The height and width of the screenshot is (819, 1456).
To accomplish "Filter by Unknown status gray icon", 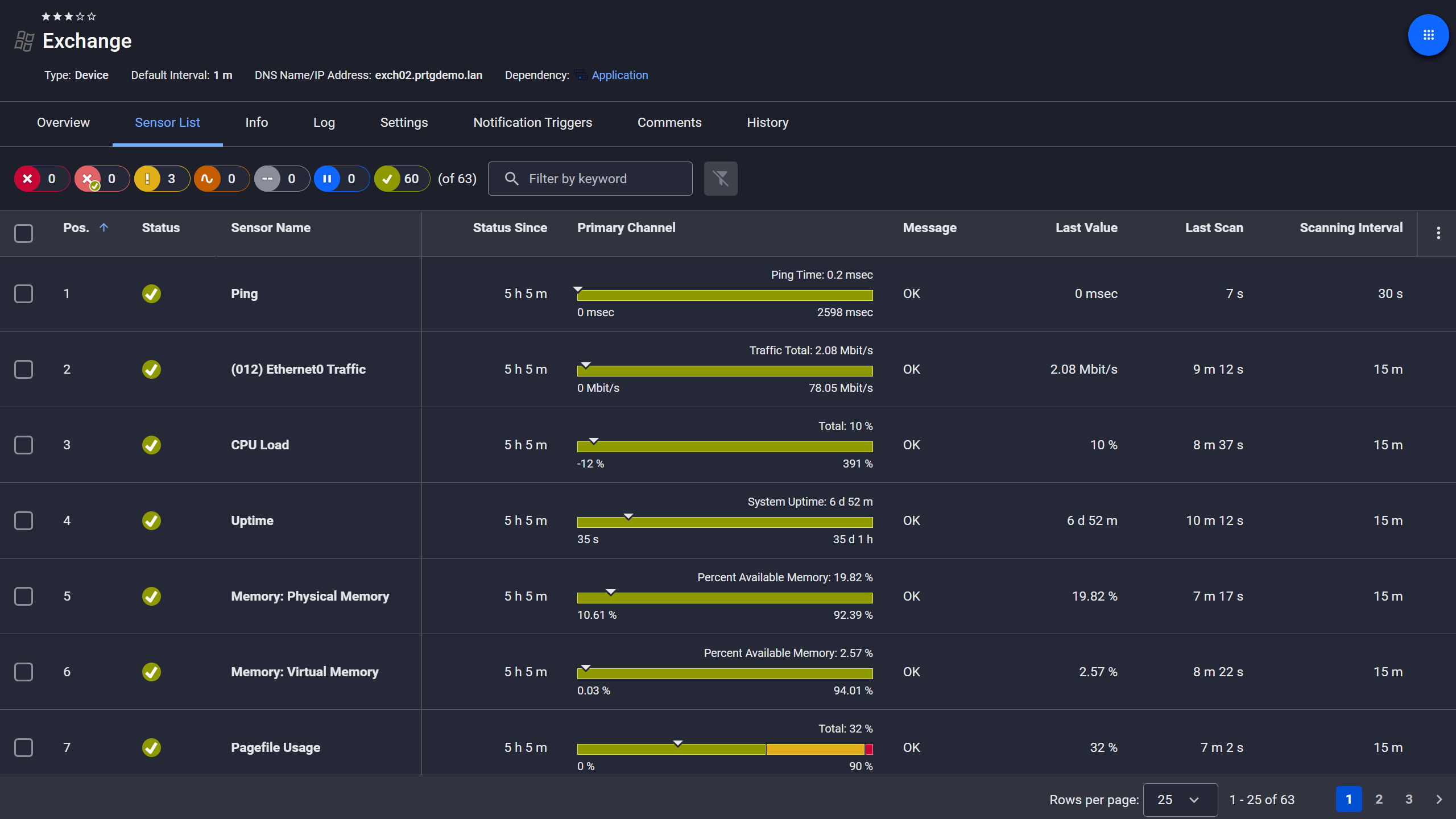I will tap(267, 179).
